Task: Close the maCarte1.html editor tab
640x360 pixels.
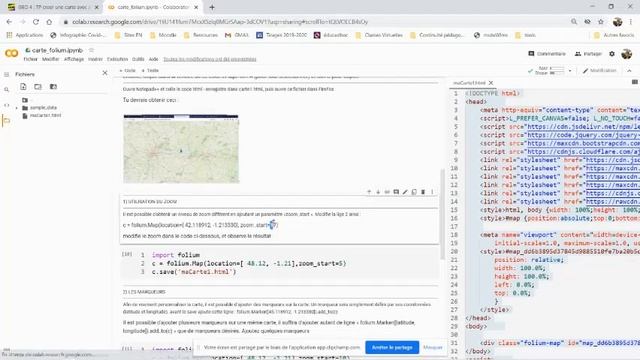Action: point(491,83)
